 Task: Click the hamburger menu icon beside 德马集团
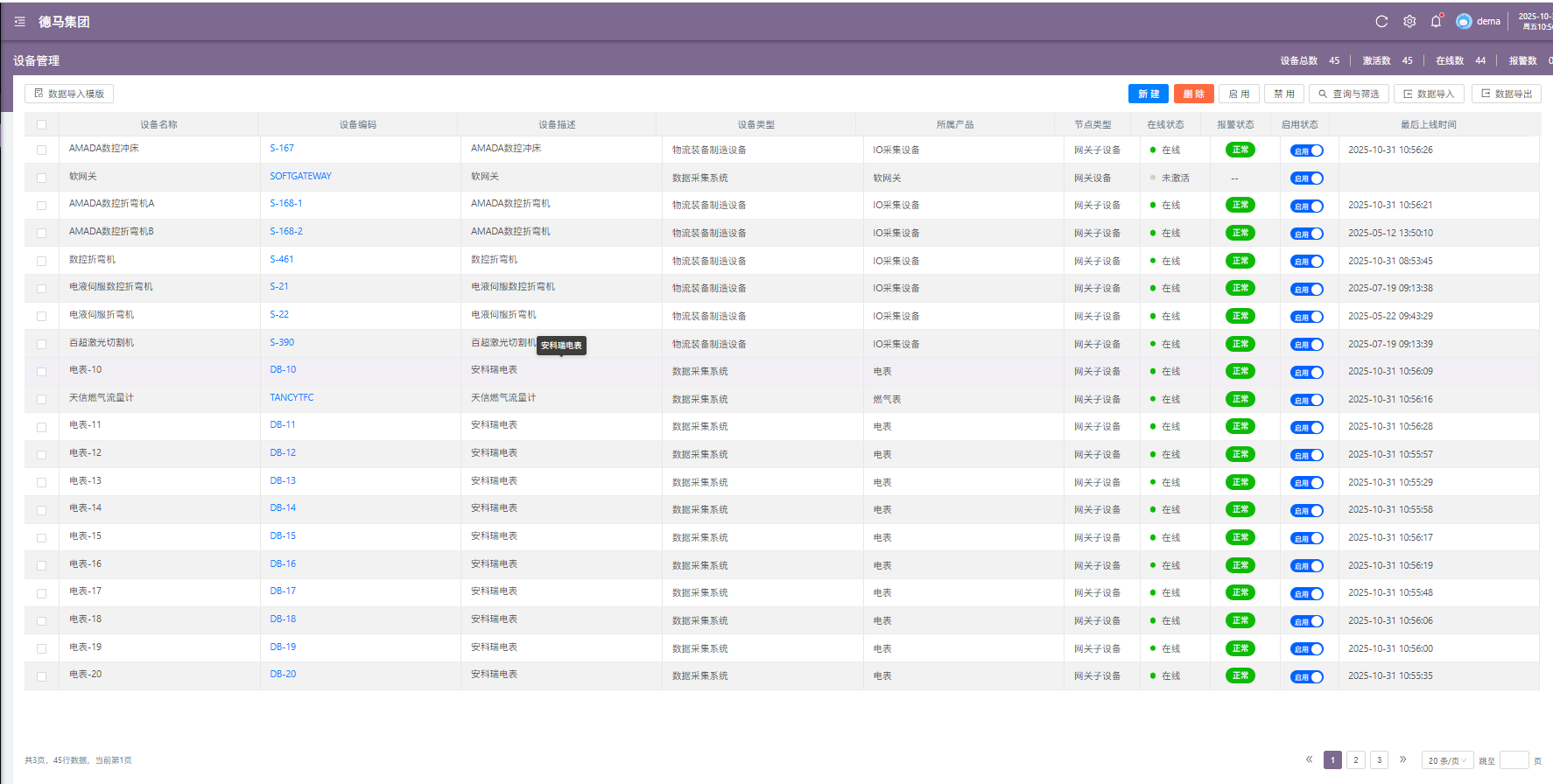click(20, 22)
